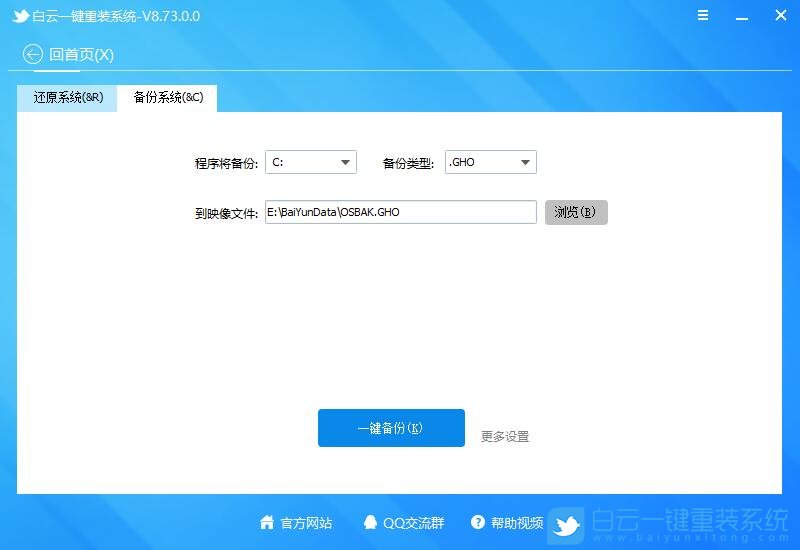Switch to the 还原系统 tab
This screenshot has height=550, width=800.
pos(67,98)
